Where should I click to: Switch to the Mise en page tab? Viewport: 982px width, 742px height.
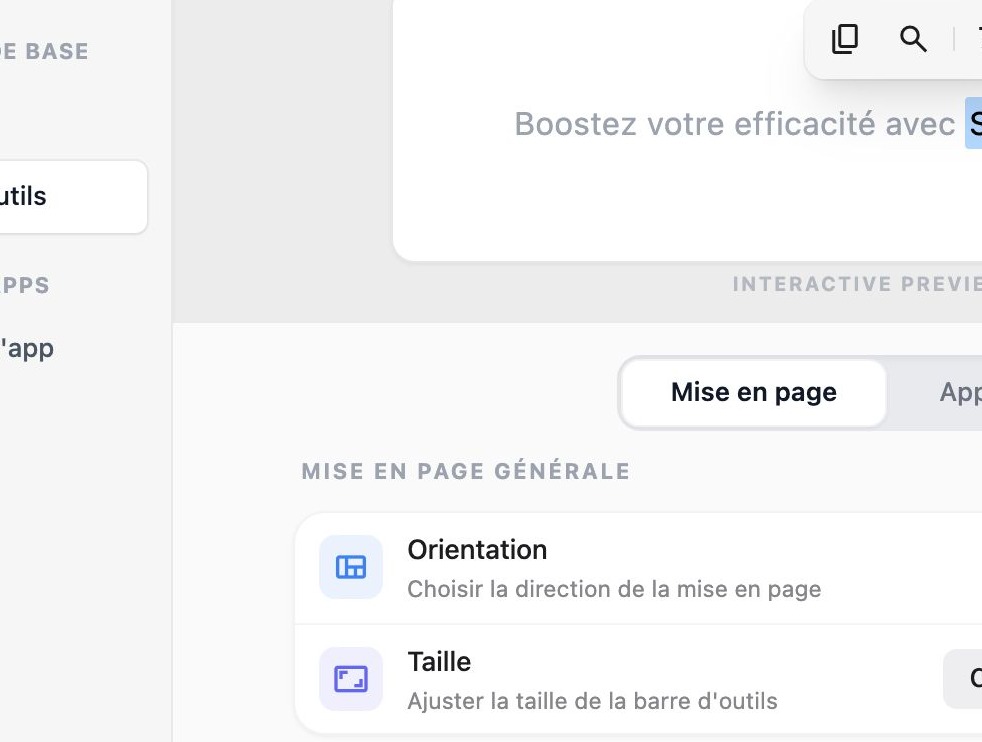(753, 393)
